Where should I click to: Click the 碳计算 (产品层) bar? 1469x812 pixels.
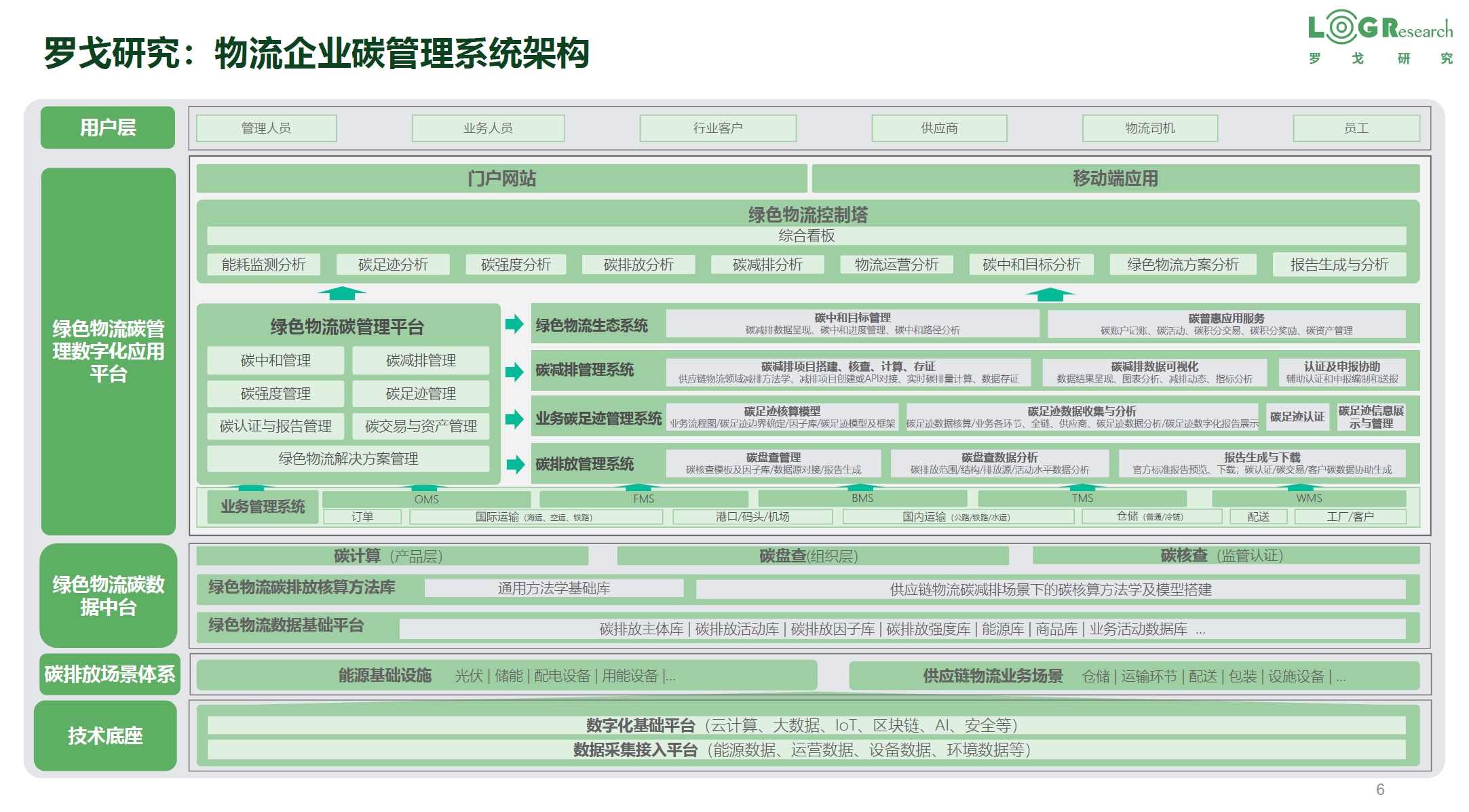pos(392,556)
